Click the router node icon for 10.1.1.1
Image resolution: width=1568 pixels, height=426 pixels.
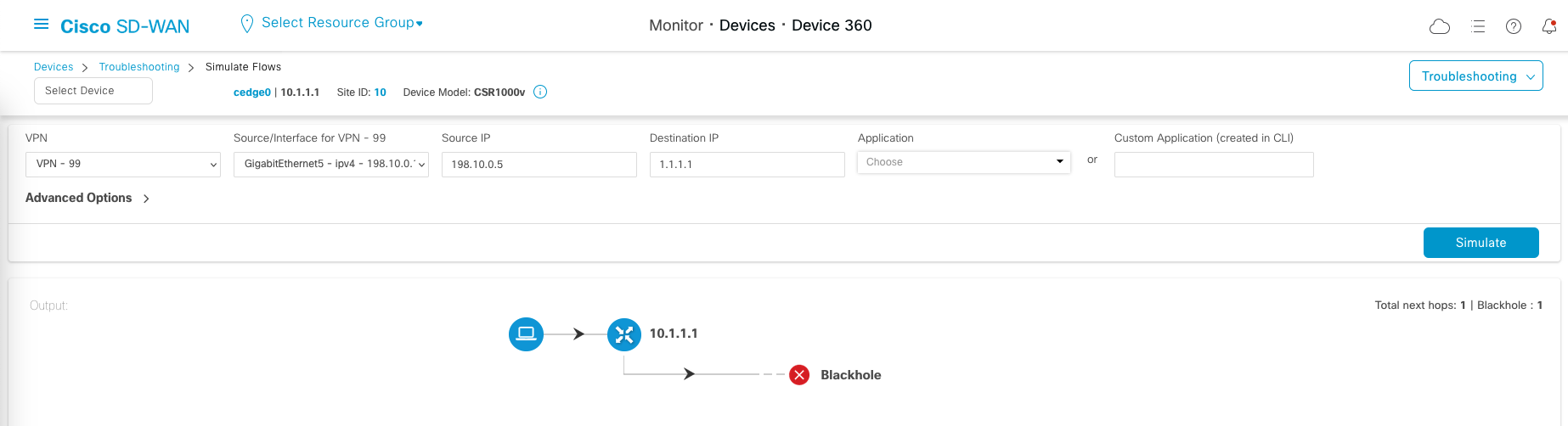[x=624, y=334]
